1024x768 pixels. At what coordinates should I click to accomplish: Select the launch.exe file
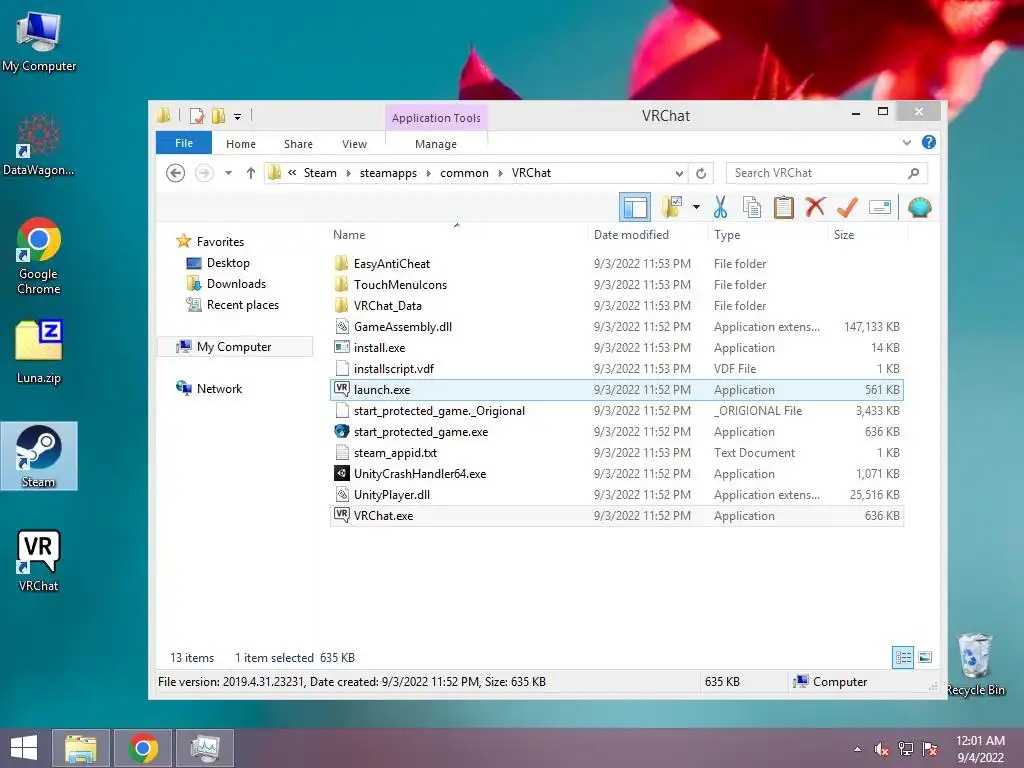(616, 390)
